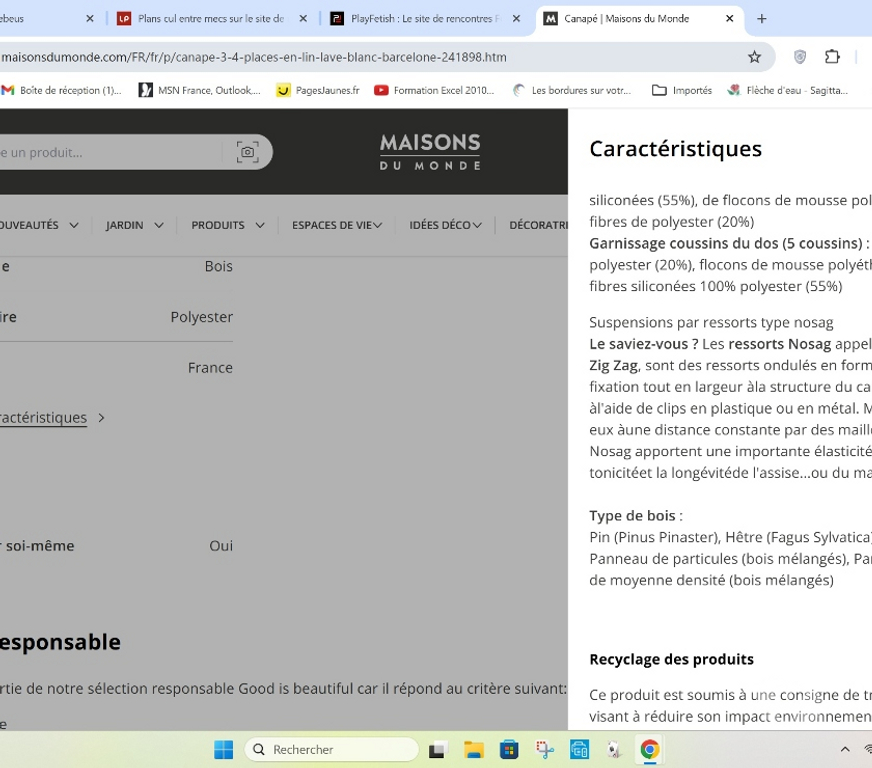Open the IDÉES DÉCO dropdown menu
872x768 pixels.
pyautogui.click(x=445, y=225)
